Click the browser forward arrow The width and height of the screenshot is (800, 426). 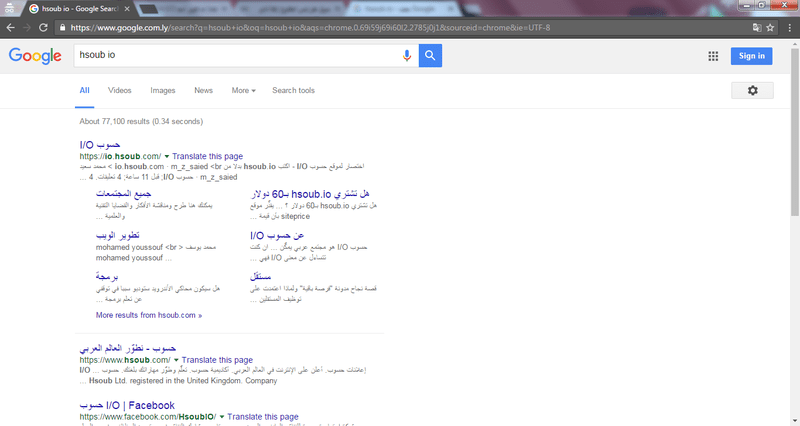[27, 28]
